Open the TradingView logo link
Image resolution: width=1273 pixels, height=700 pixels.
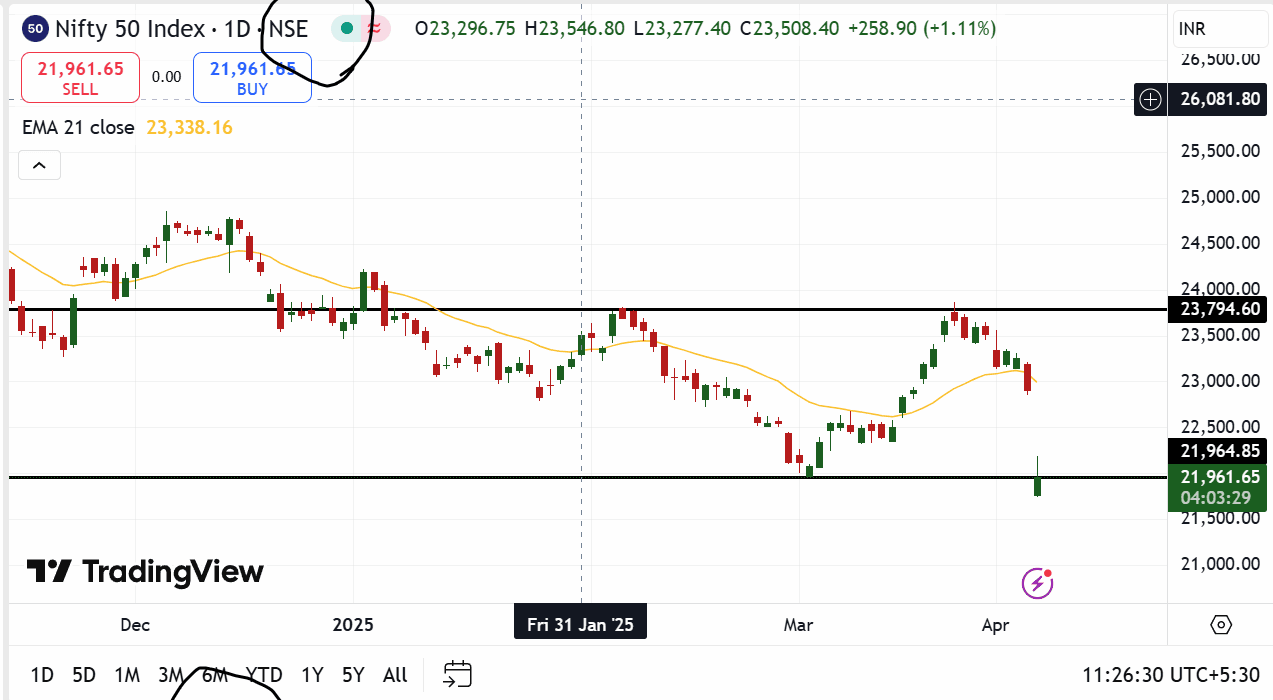(x=145, y=572)
